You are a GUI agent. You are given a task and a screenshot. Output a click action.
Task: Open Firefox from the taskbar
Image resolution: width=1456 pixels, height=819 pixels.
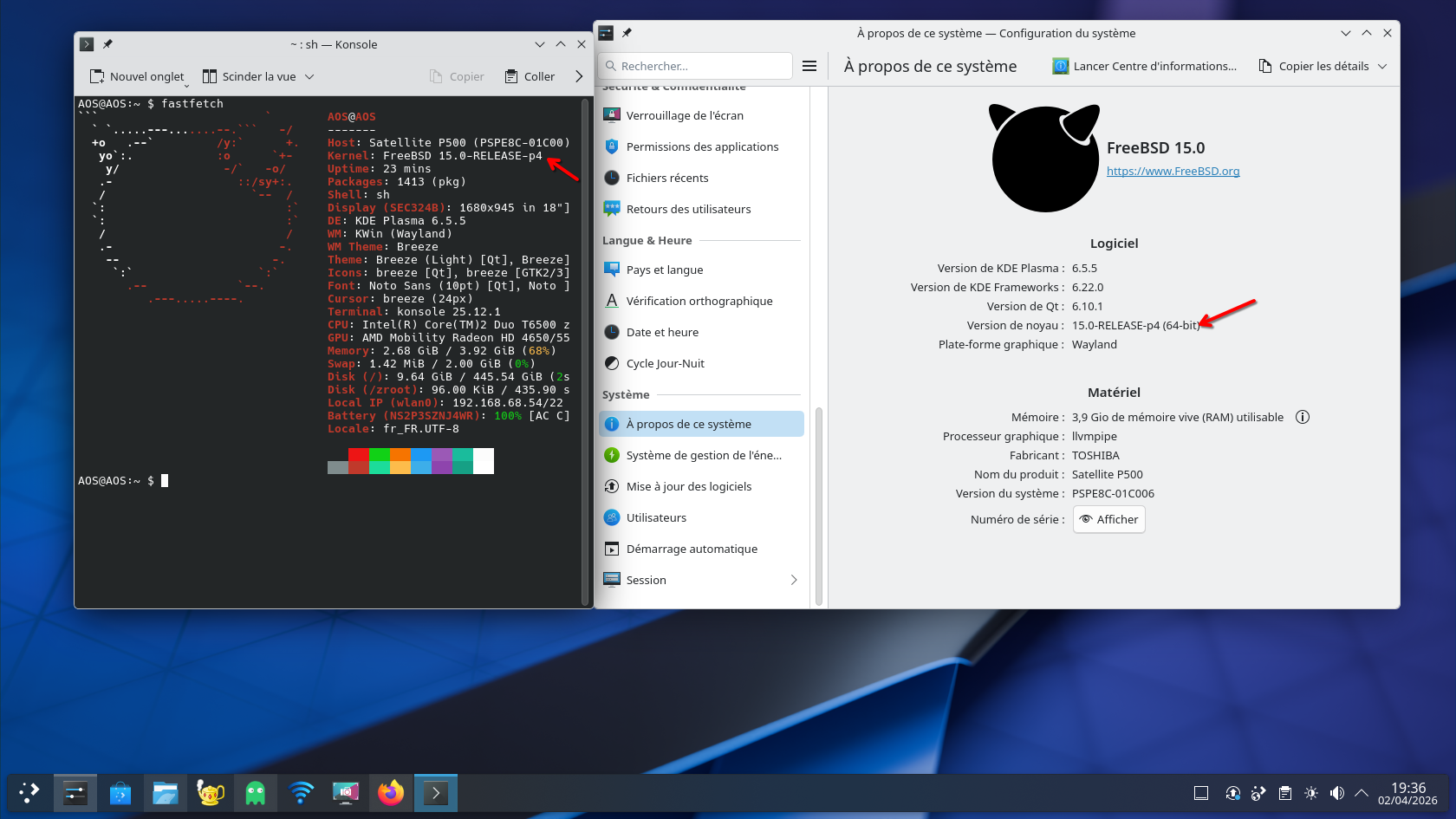[x=391, y=793]
